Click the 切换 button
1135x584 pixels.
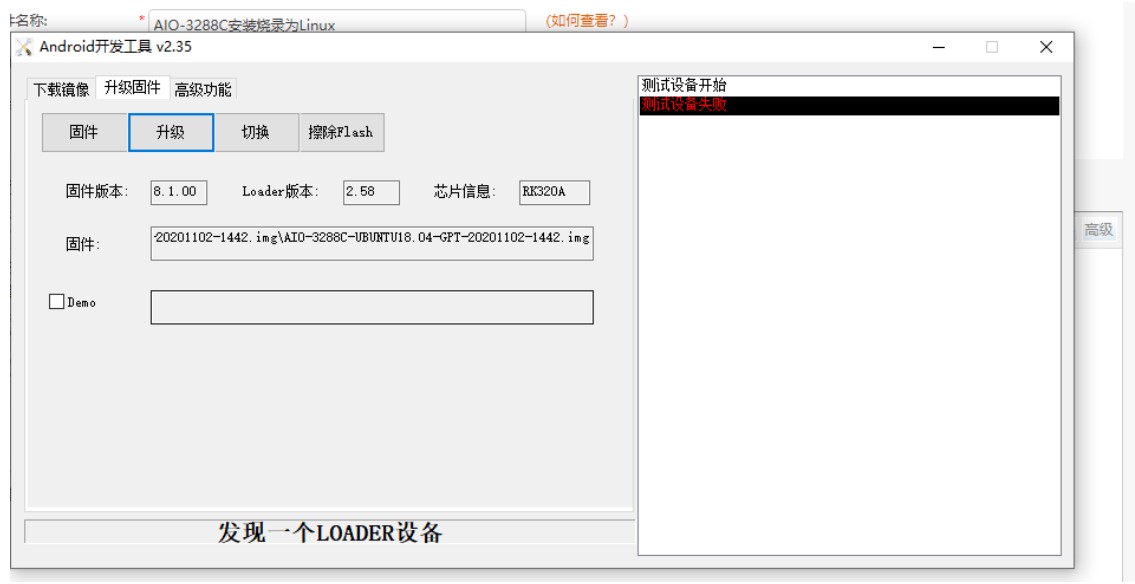click(256, 132)
